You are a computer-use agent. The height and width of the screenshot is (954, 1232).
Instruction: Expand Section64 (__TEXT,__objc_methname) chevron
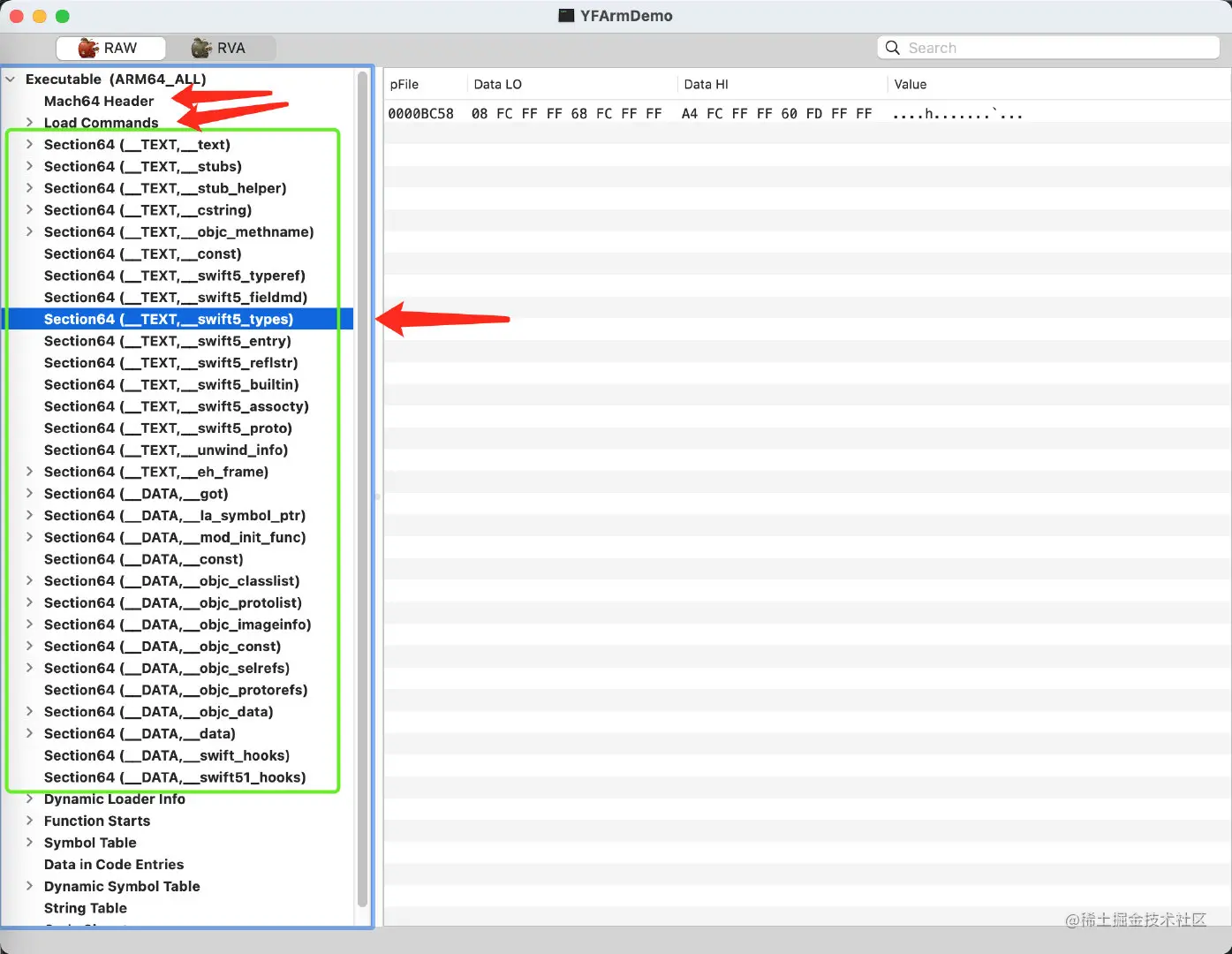pyautogui.click(x=29, y=231)
